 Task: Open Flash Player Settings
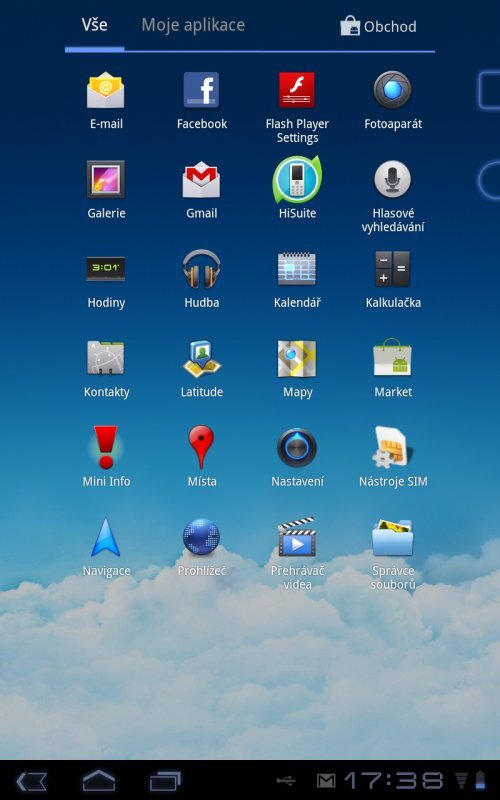(297, 90)
